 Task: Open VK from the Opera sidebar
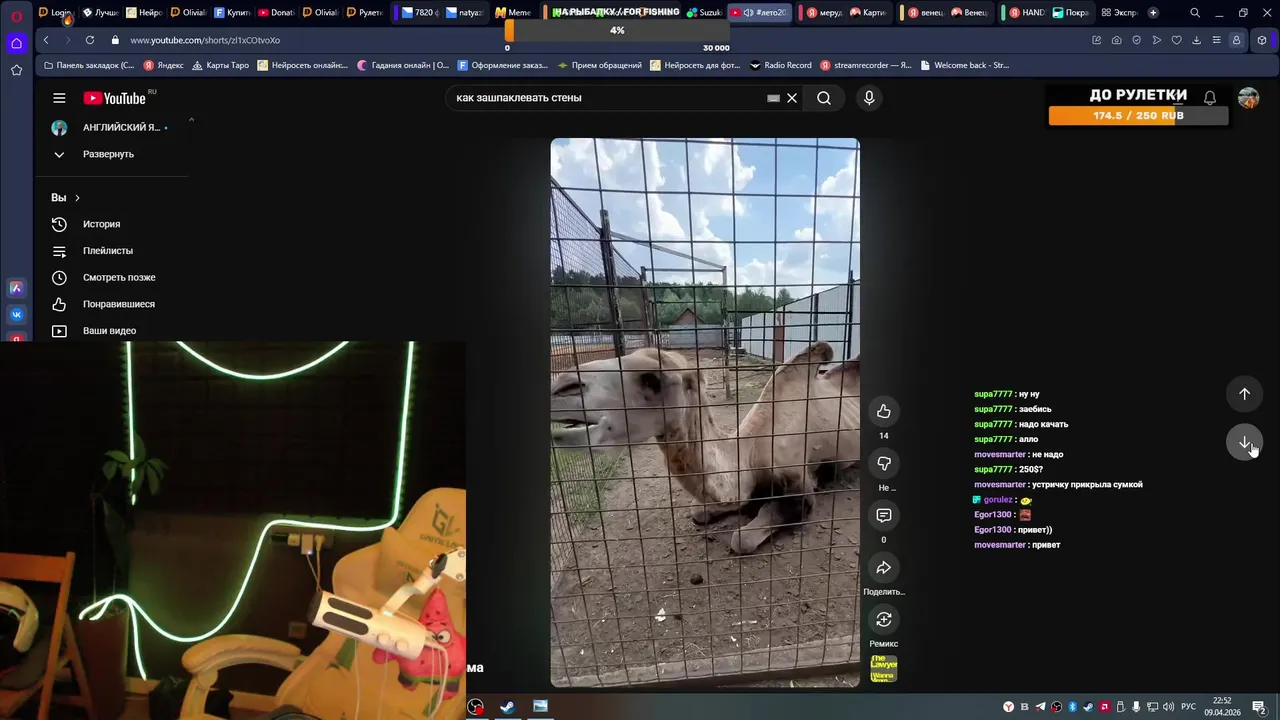coord(16,314)
